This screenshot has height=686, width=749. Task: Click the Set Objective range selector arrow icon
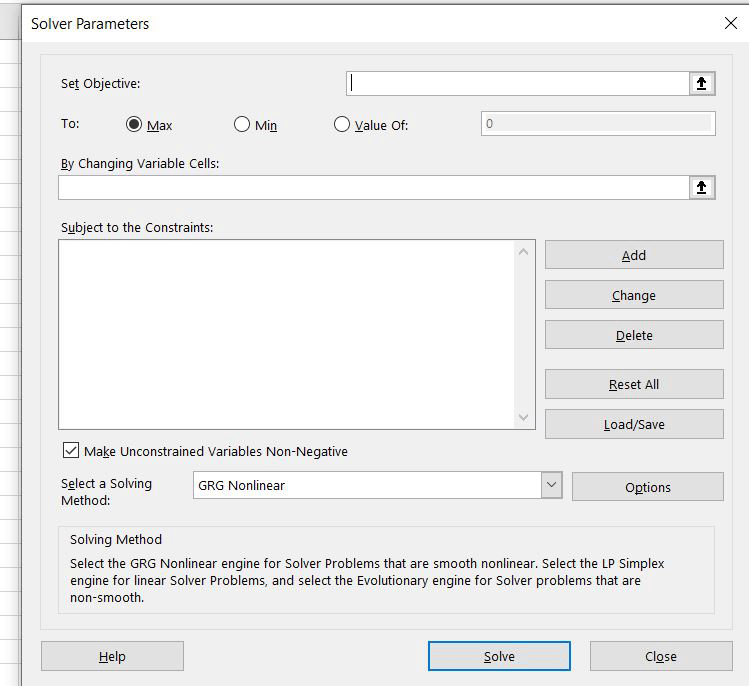tap(701, 84)
